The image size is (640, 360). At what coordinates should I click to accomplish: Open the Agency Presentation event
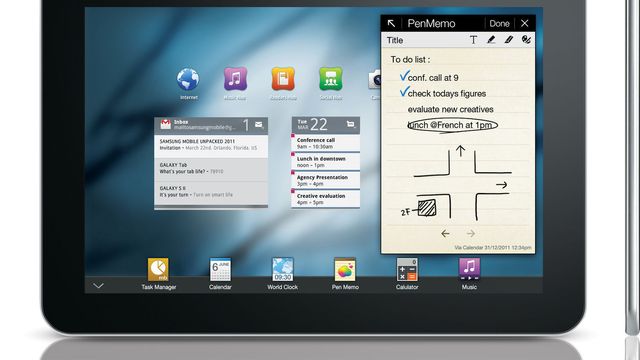pyautogui.click(x=326, y=180)
